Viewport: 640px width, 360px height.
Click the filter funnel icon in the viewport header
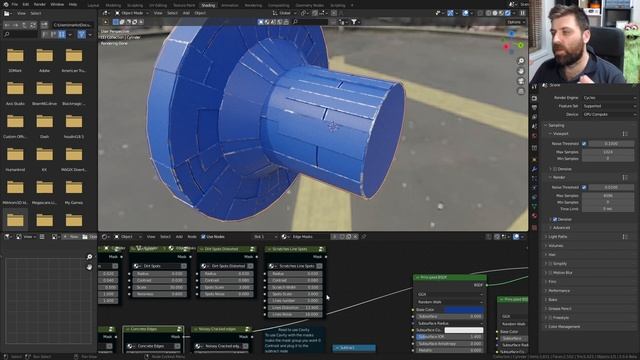pos(354,22)
